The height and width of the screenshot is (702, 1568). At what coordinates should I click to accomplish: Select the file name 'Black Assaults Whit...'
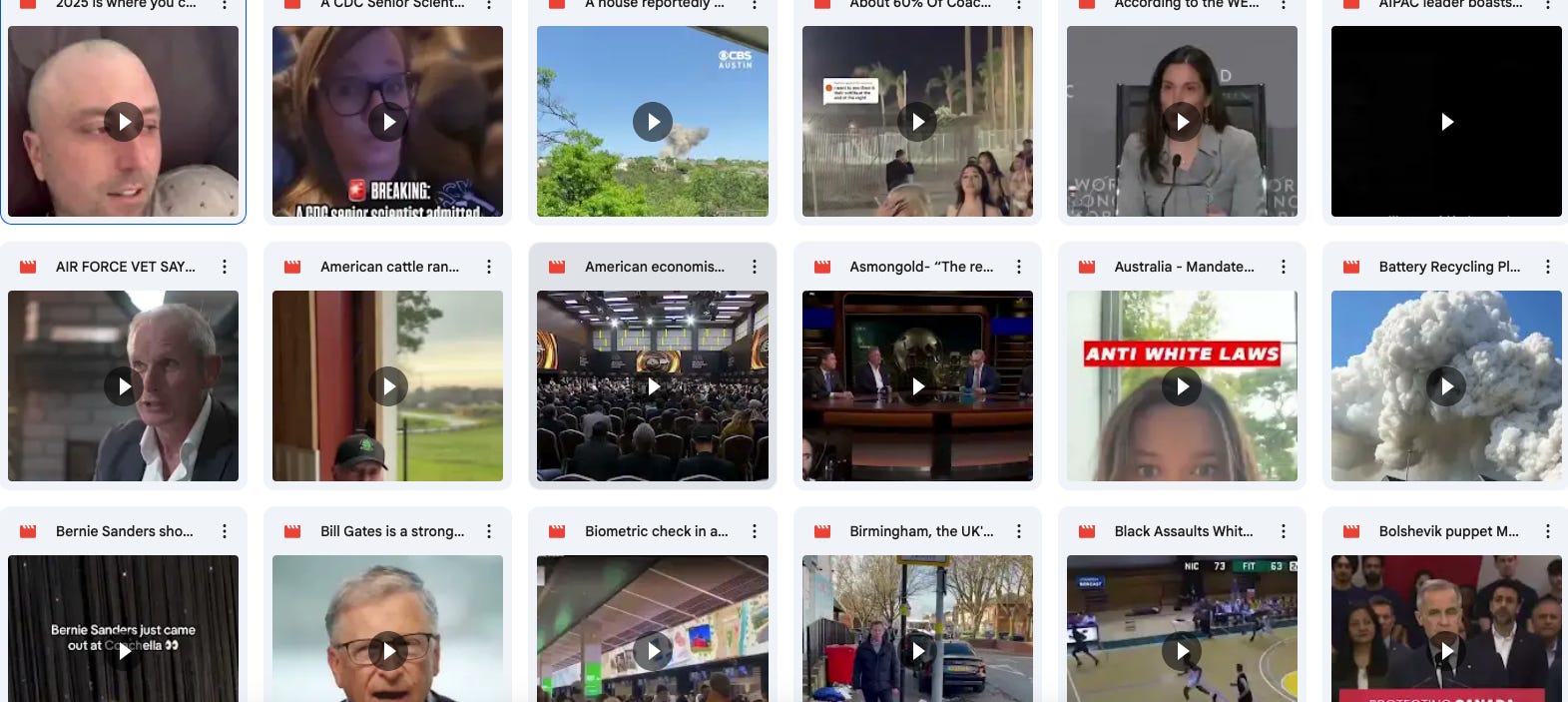click(x=1184, y=531)
